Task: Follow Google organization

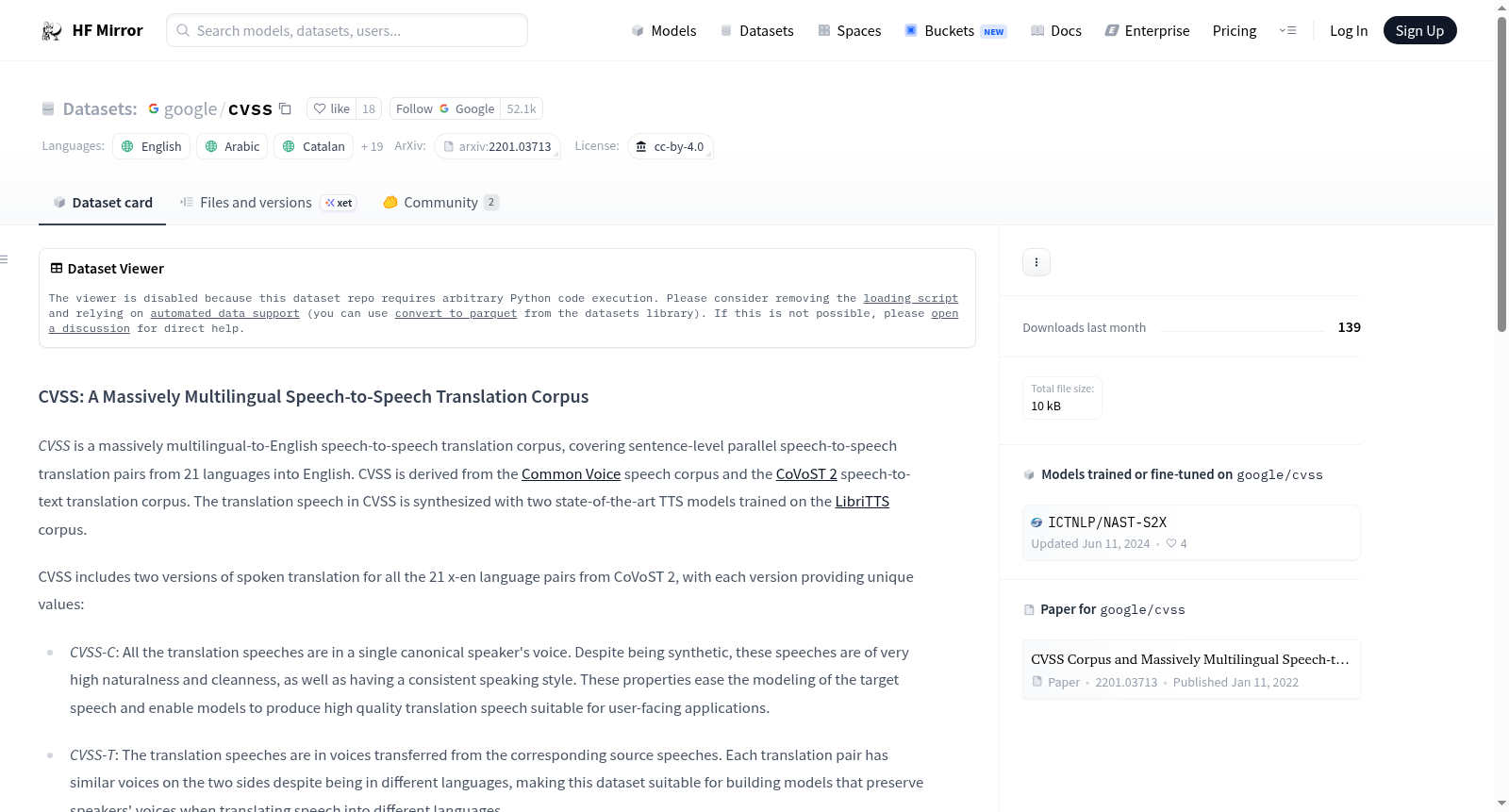Action: point(445,108)
